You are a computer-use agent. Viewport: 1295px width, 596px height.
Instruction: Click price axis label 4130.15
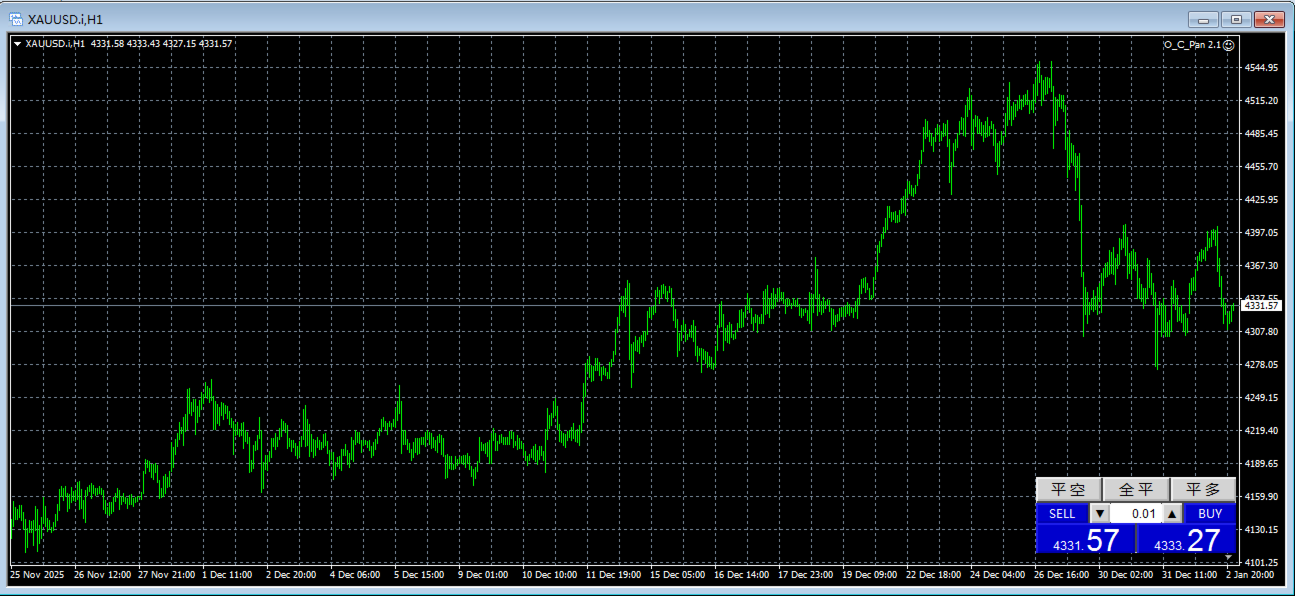[x=1262, y=530]
